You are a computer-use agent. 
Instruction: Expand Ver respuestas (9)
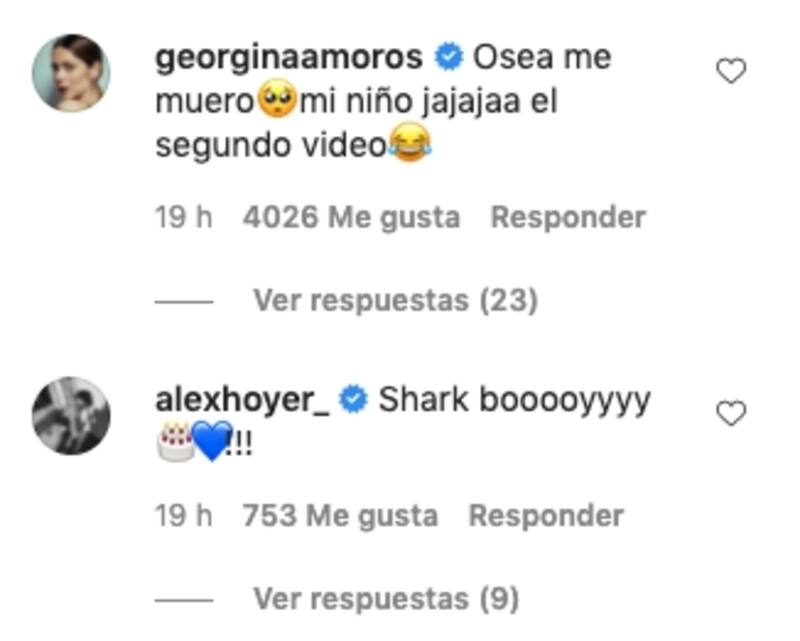386,598
